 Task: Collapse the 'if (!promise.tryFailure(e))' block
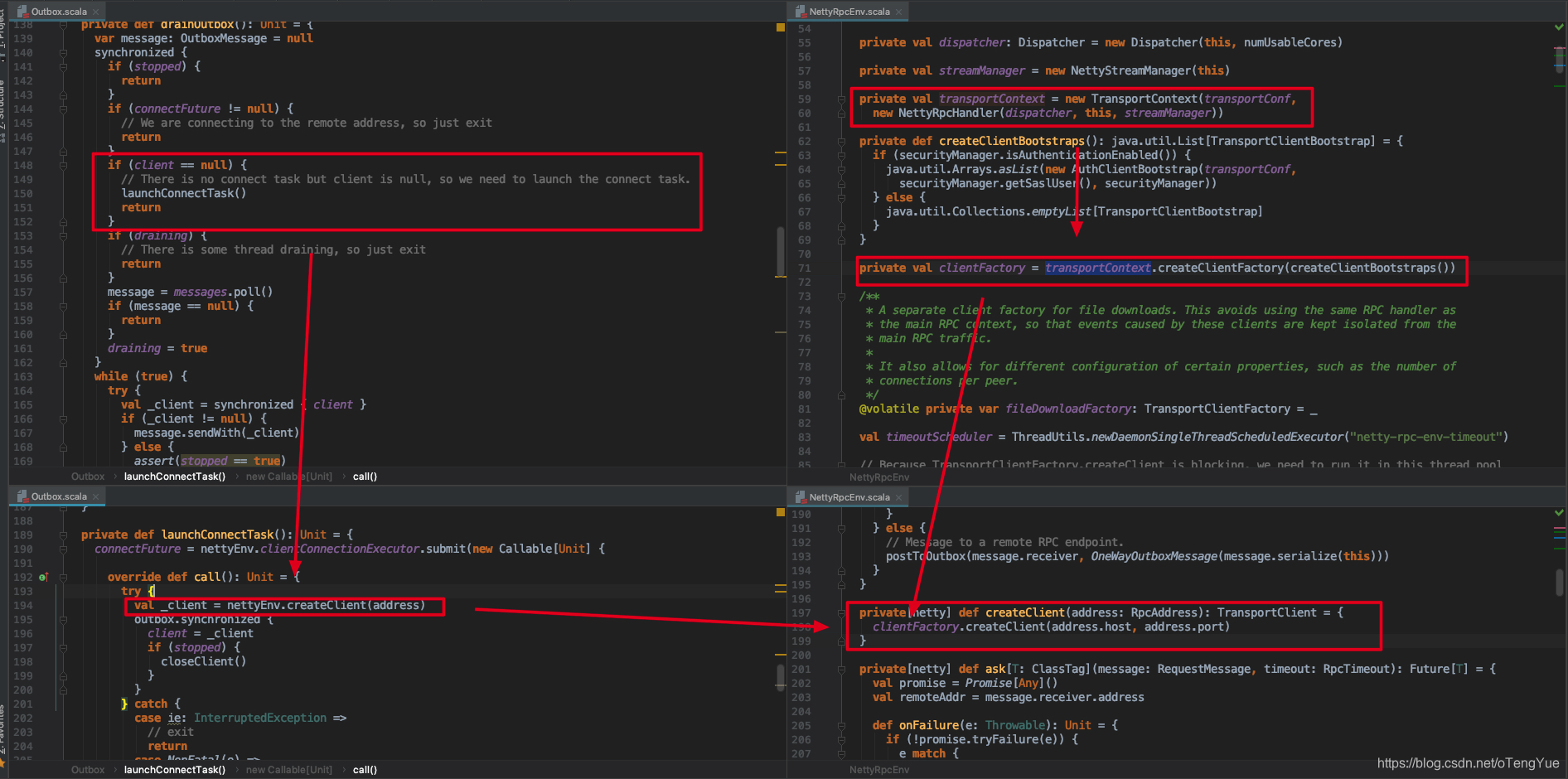tap(841, 739)
